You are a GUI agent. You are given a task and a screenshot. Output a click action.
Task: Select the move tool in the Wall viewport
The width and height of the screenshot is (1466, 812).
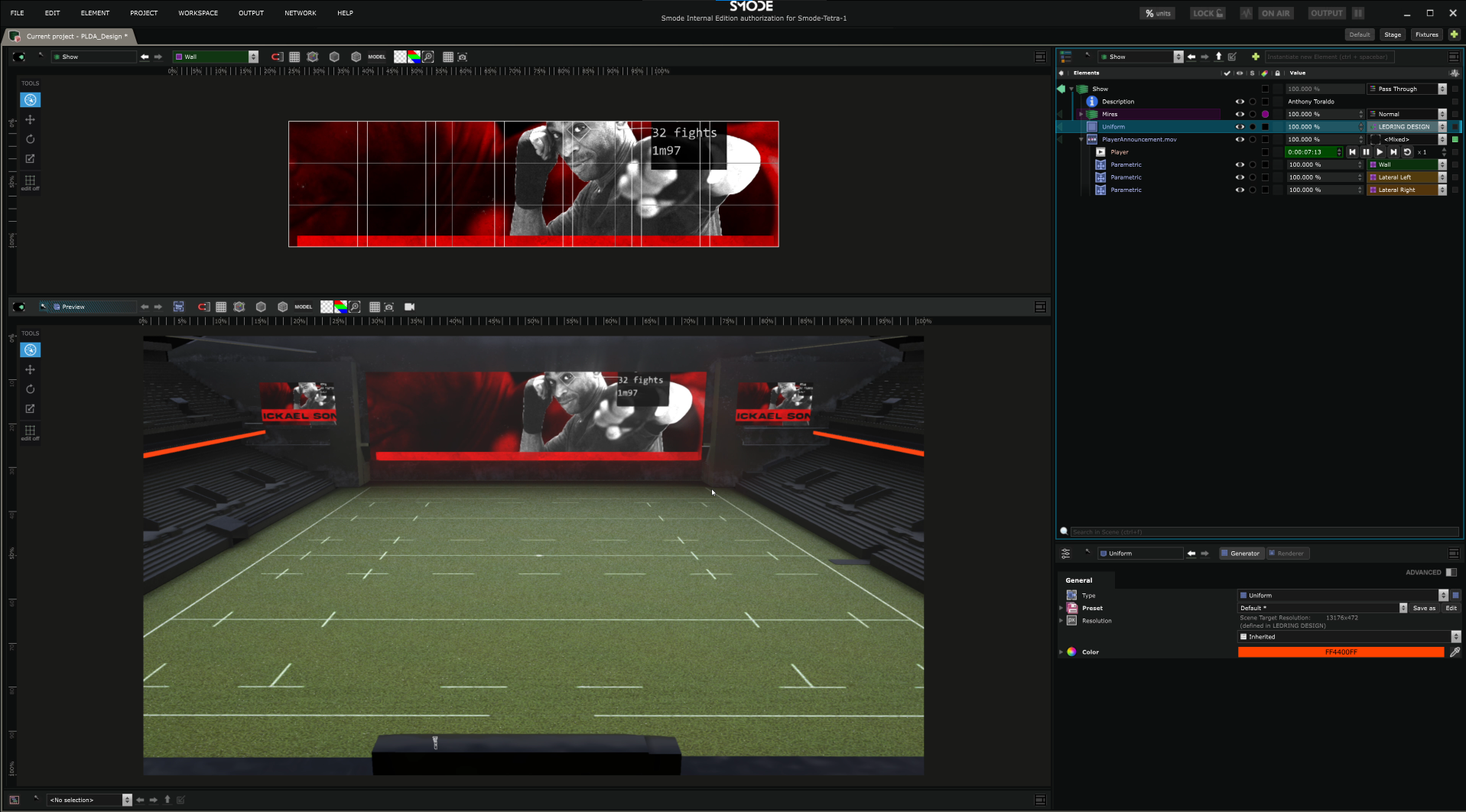point(30,120)
